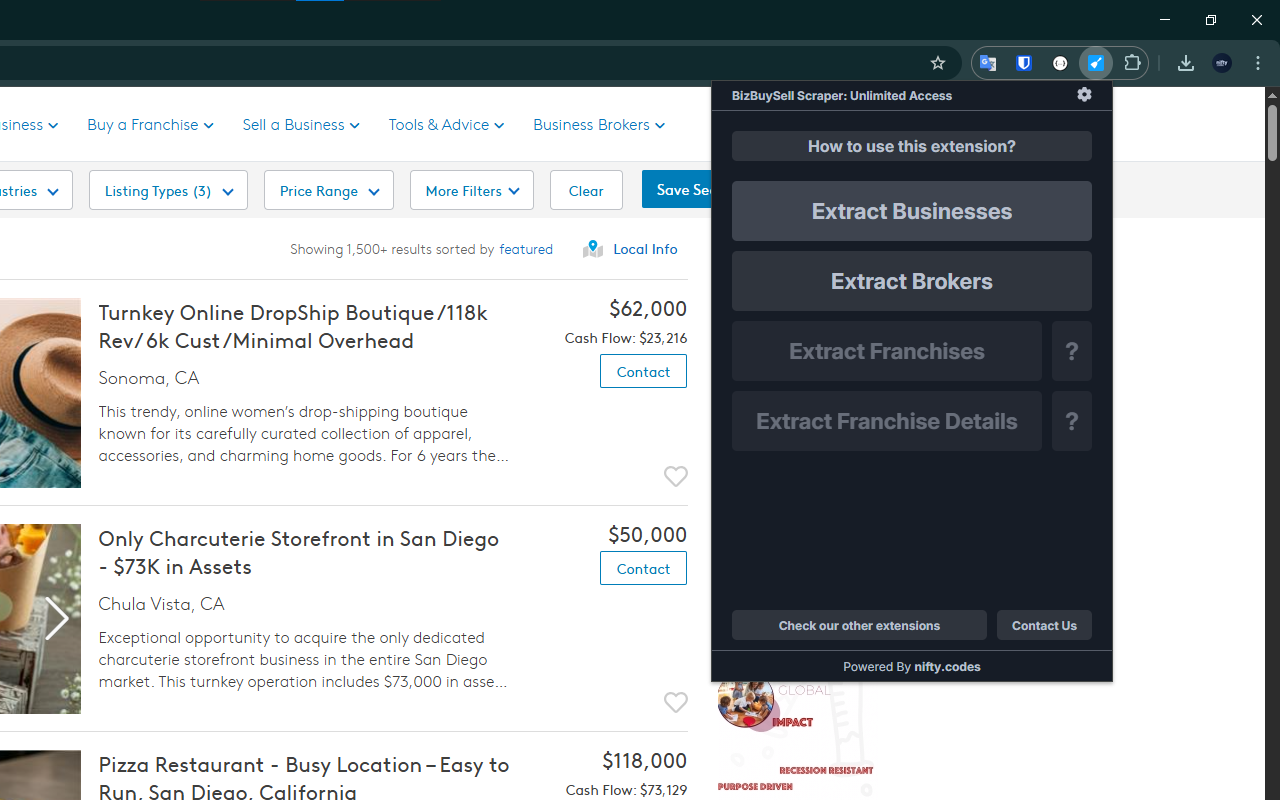Click the Extract Franchise Details button
This screenshot has height=800, width=1280.
pyautogui.click(x=887, y=421)
